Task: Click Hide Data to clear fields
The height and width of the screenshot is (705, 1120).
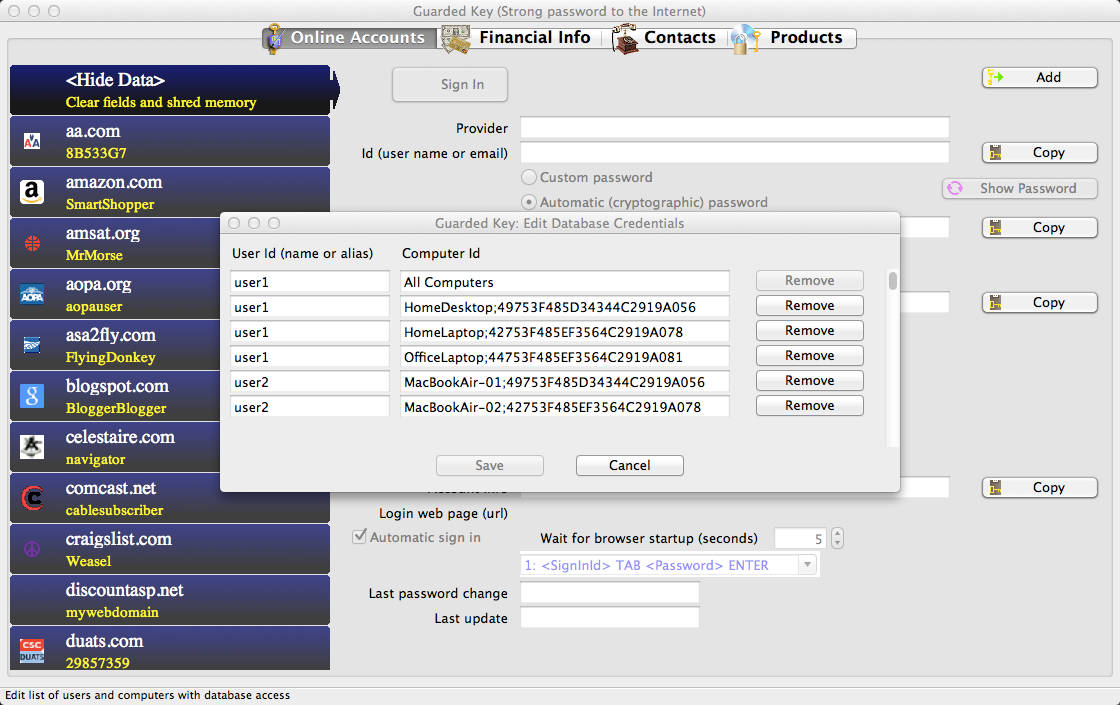Action: coord(170,90)
